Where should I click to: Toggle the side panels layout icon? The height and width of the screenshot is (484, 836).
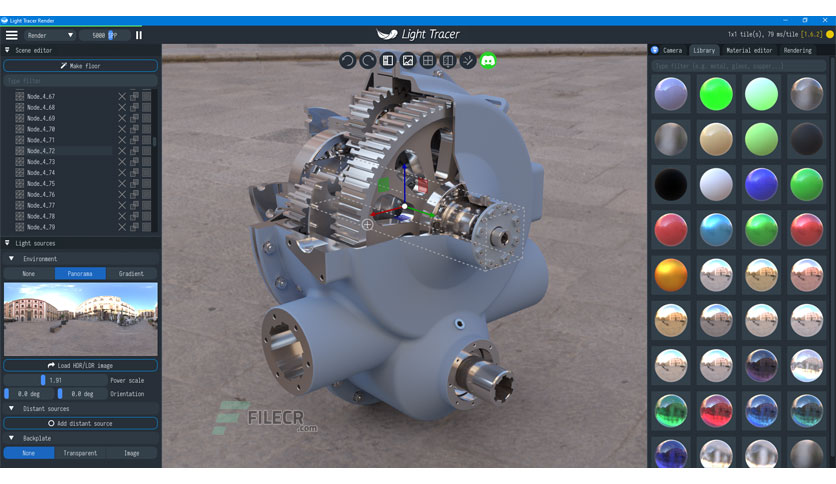point(388,60)
